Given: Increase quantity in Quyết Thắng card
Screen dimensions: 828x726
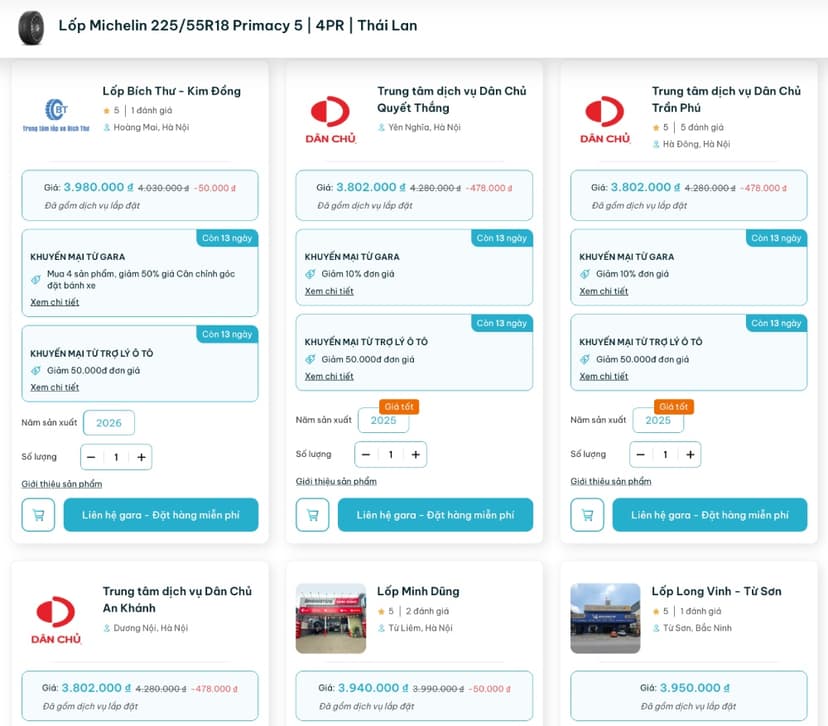Looking at the screenshot, I should (416, 455).
